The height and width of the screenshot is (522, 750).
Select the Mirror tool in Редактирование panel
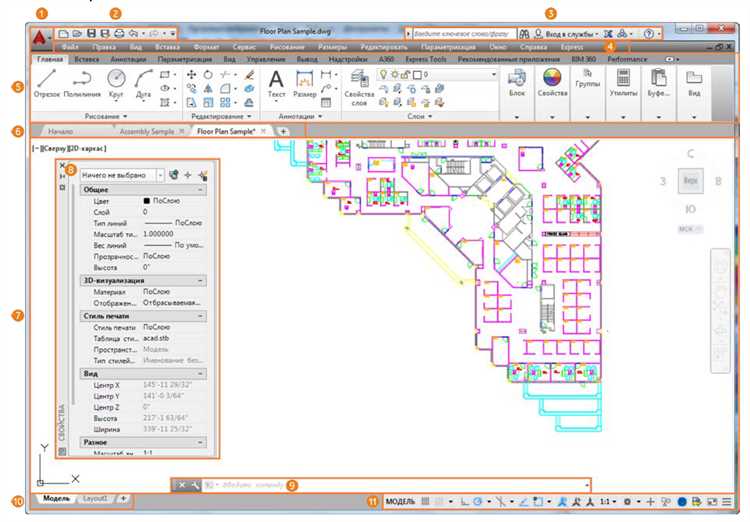pyautogui.click(x=208, y=89)
